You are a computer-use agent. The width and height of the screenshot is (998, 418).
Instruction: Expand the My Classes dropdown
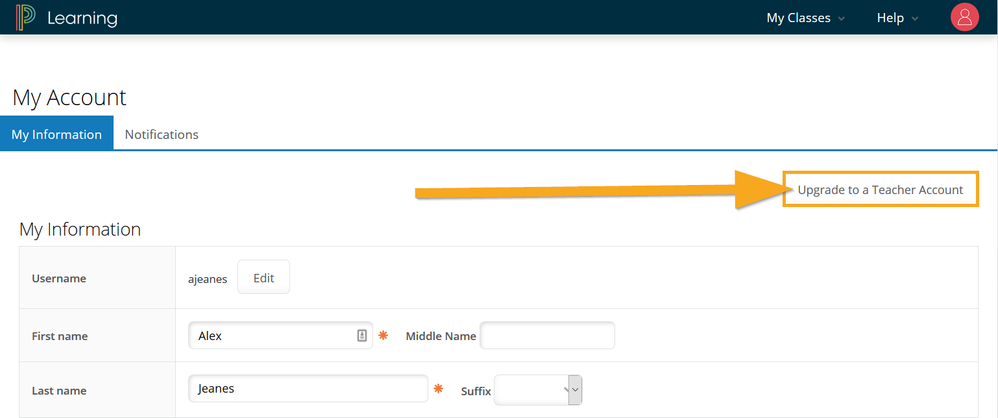click(805, 18)
